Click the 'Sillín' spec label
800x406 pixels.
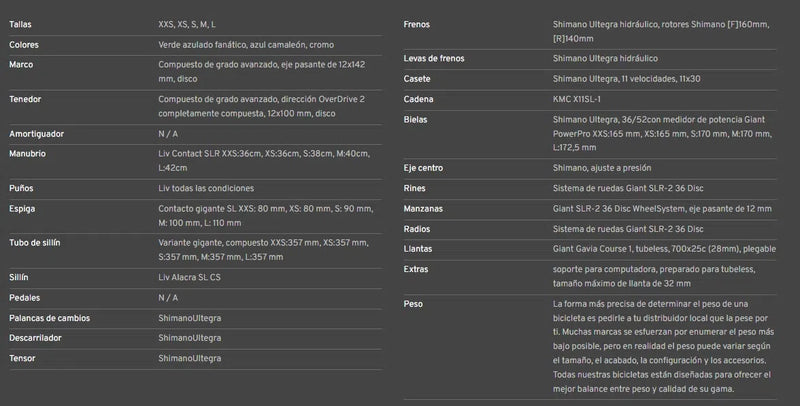click(19, 277)
